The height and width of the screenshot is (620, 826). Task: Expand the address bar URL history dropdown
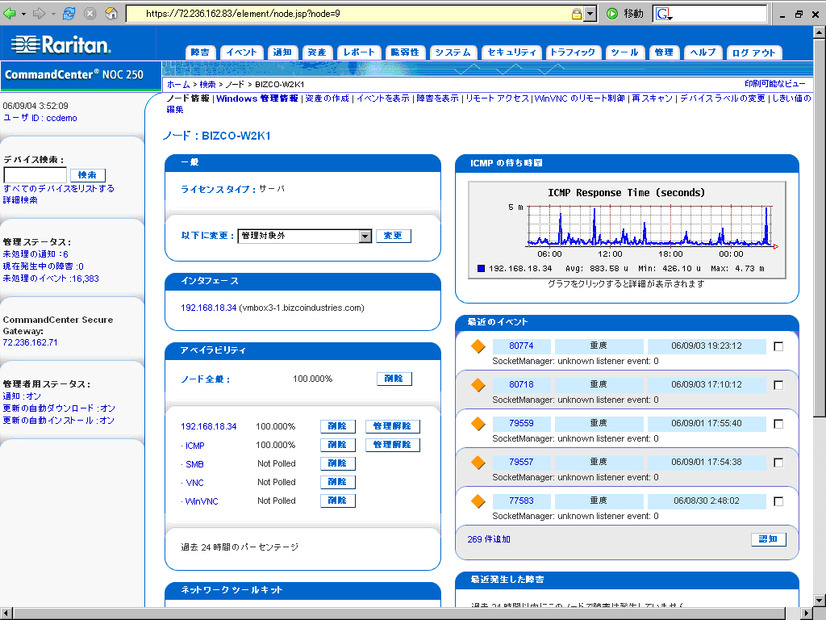pos(591,14)
